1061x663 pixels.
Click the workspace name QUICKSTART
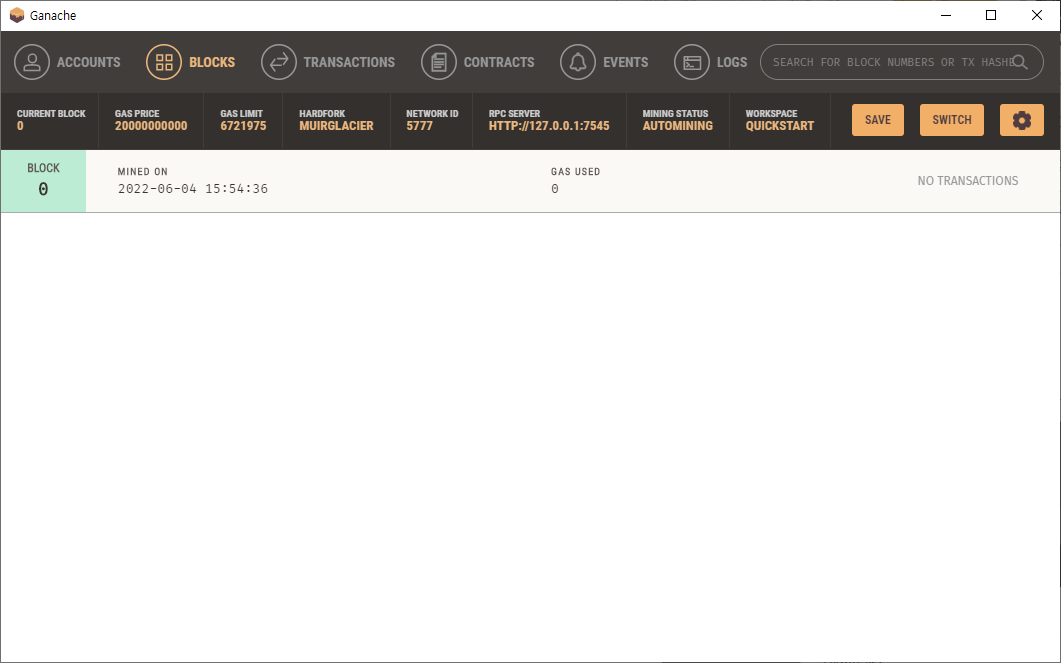click(x=780, y=126)
